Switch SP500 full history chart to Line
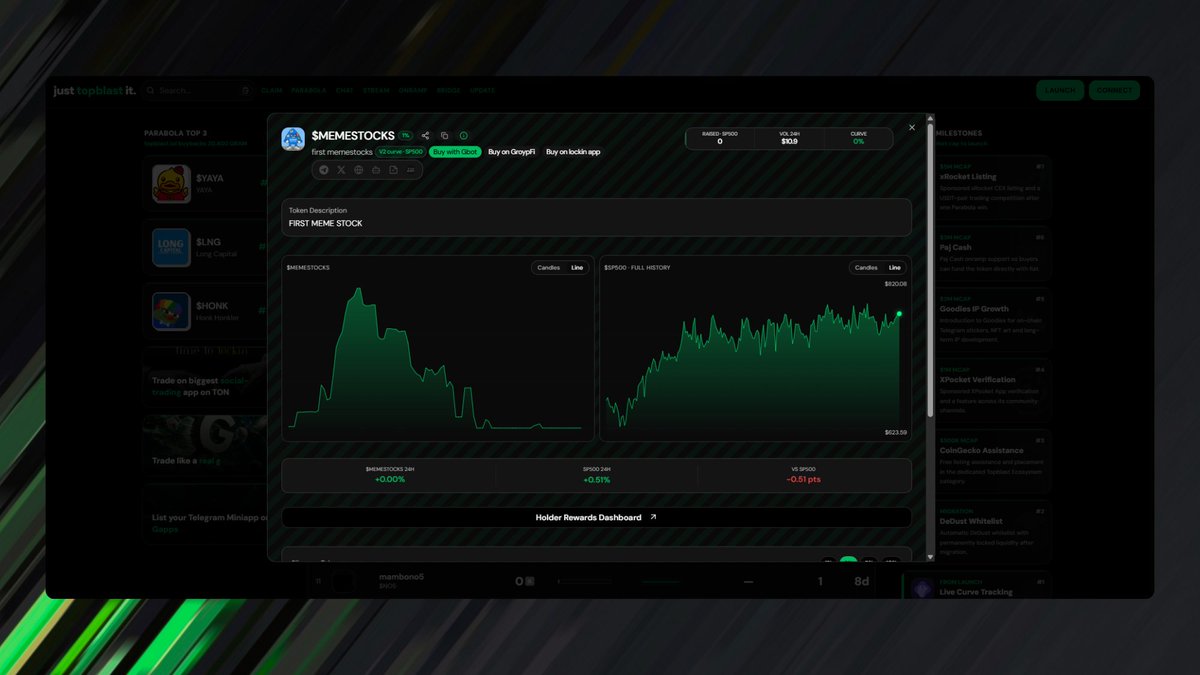1200x675 pixels. (x=894, y=268)
